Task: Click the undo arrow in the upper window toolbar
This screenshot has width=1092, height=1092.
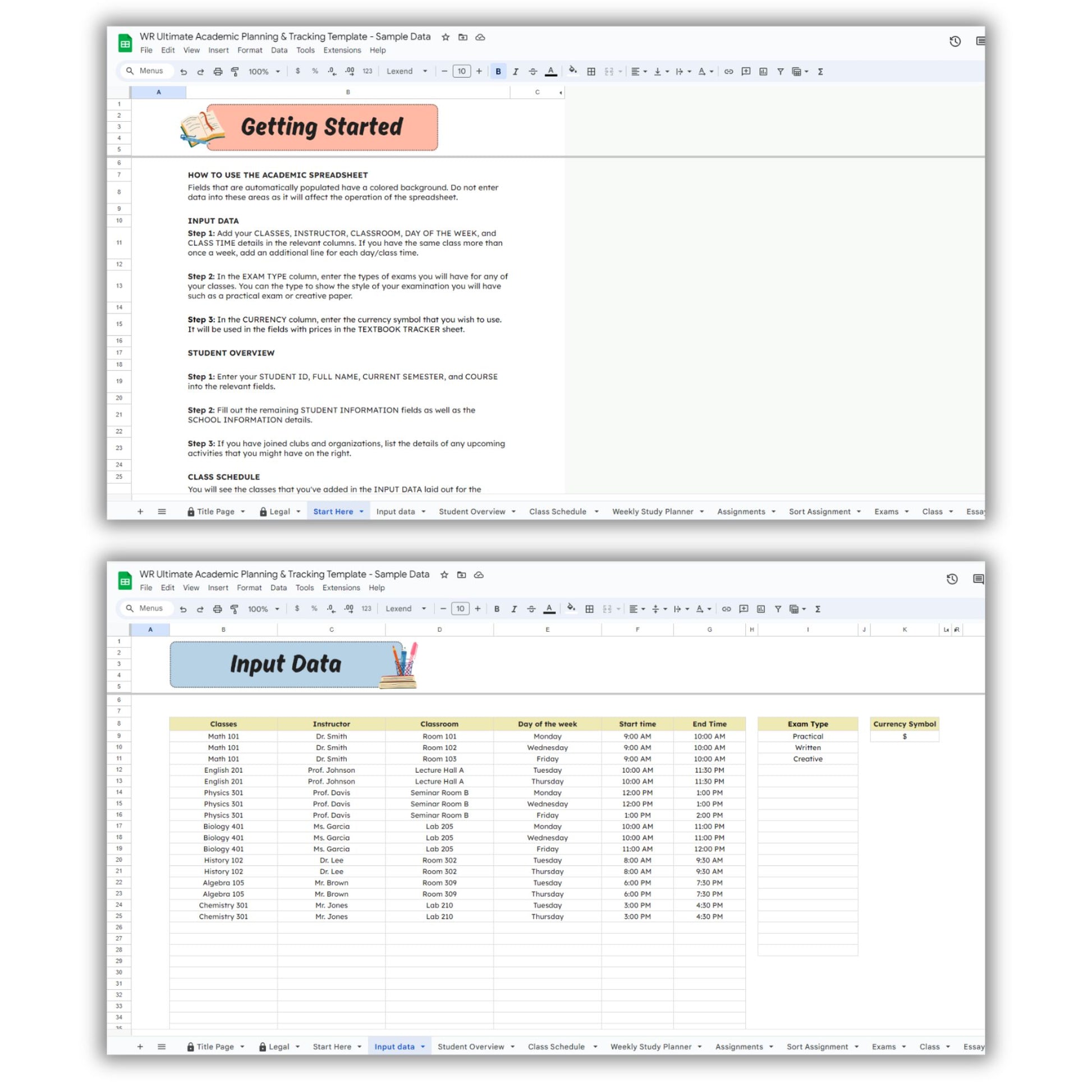Action: click(183, 72)
